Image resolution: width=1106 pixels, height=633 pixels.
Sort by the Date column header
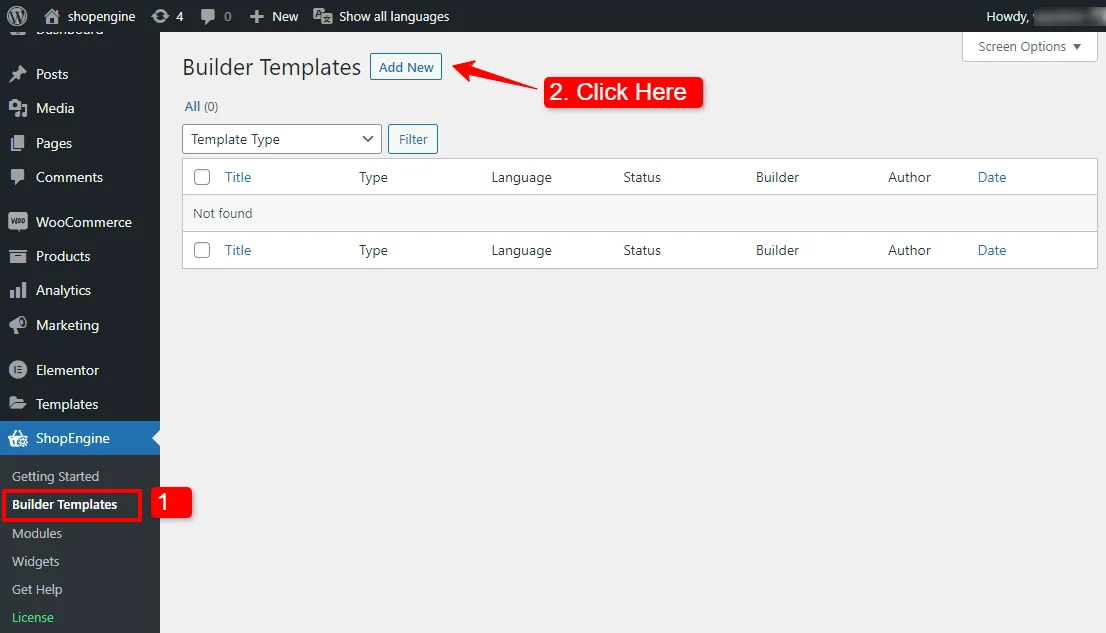992,177
